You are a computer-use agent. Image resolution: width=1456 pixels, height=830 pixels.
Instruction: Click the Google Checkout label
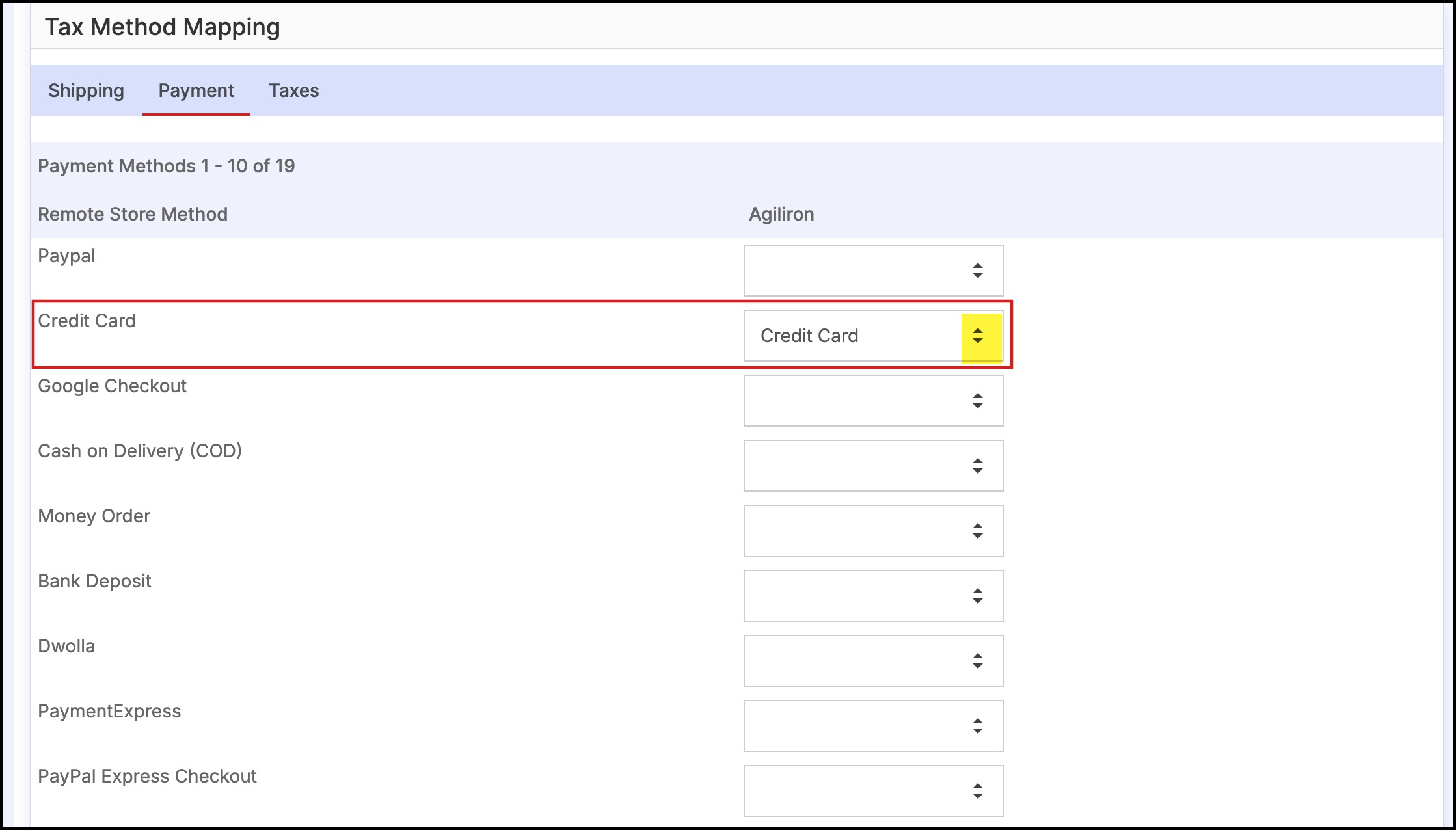(112, 386)
